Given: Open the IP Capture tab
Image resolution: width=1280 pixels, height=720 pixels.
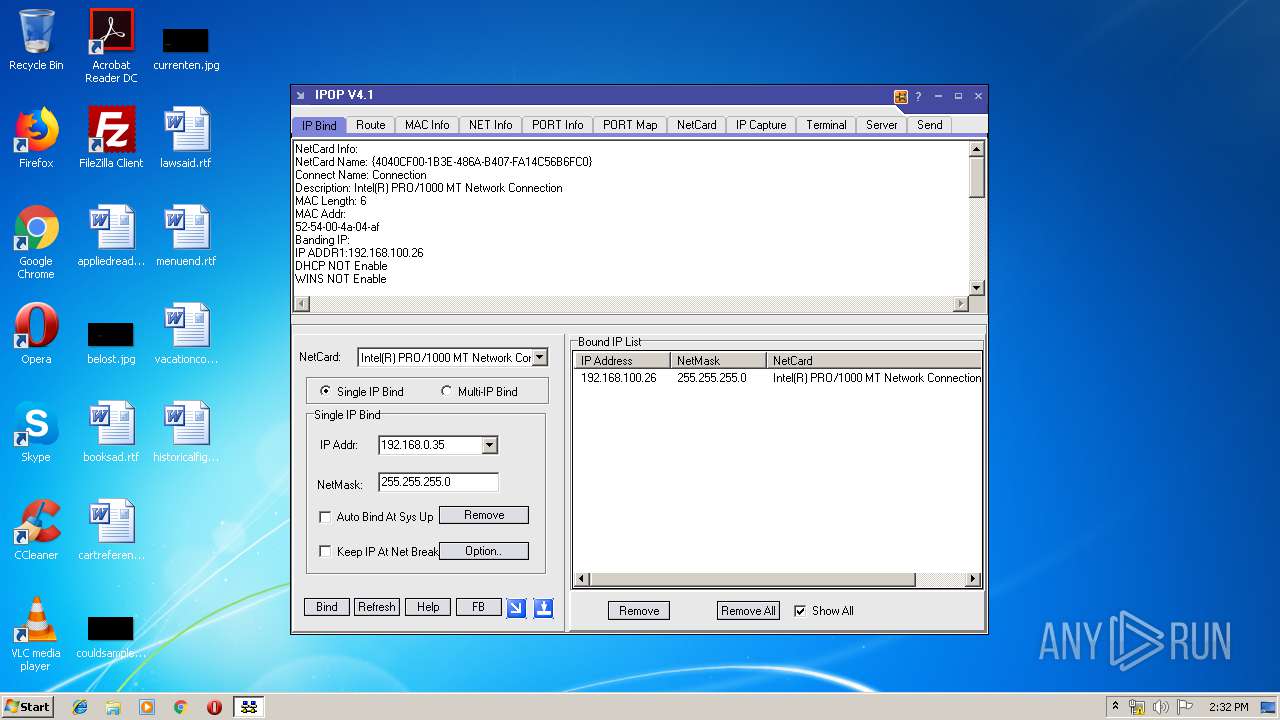Looking at the screenshot, I should (x=761, y=125).
